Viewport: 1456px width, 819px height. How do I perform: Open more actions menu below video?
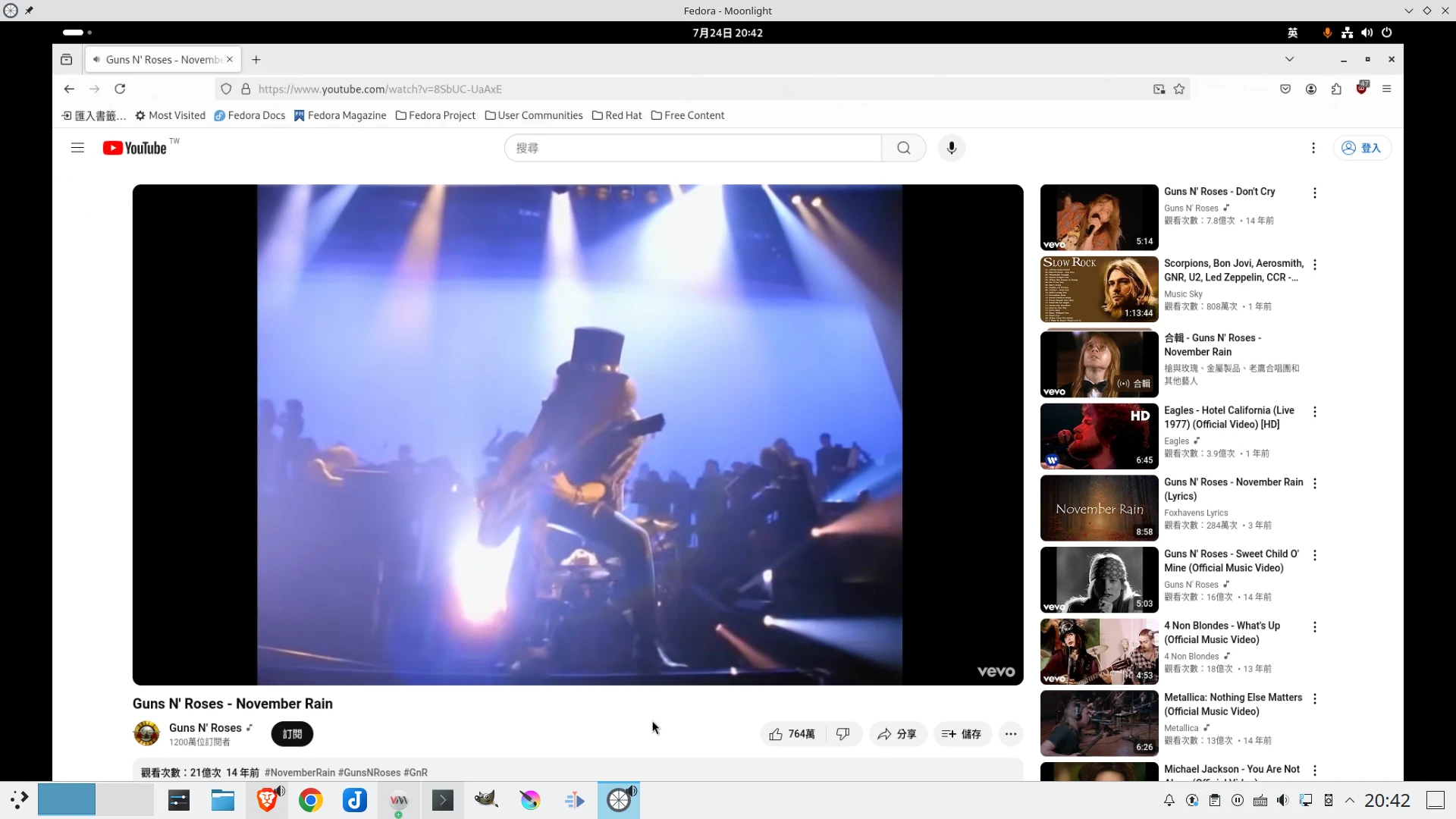(x=1010, y=734)
